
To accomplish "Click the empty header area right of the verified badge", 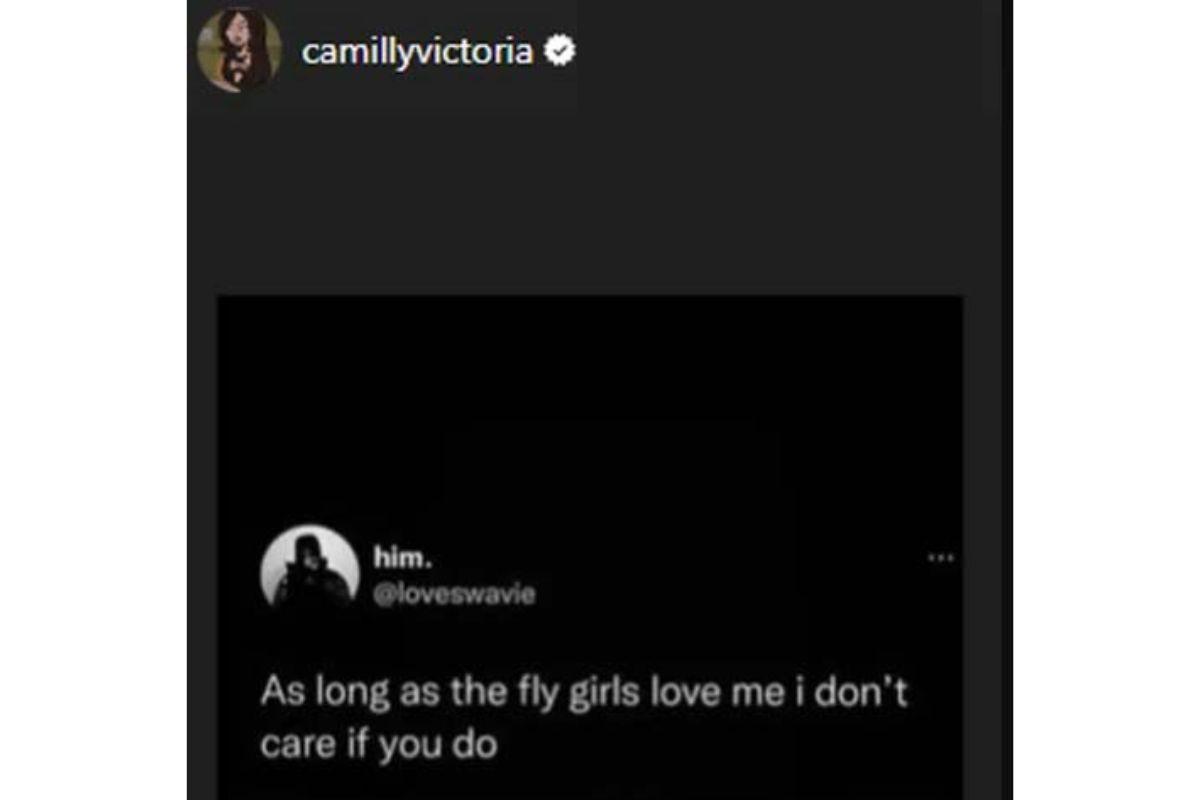I will coord(780,52).
